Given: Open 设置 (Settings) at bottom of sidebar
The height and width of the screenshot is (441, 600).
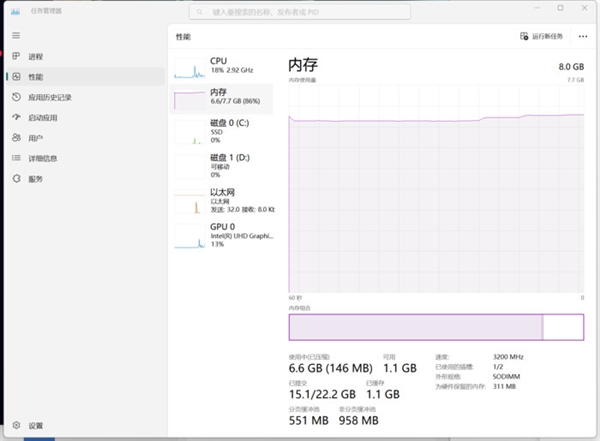Looking at the screenshot, I should (x=86, y=425).
